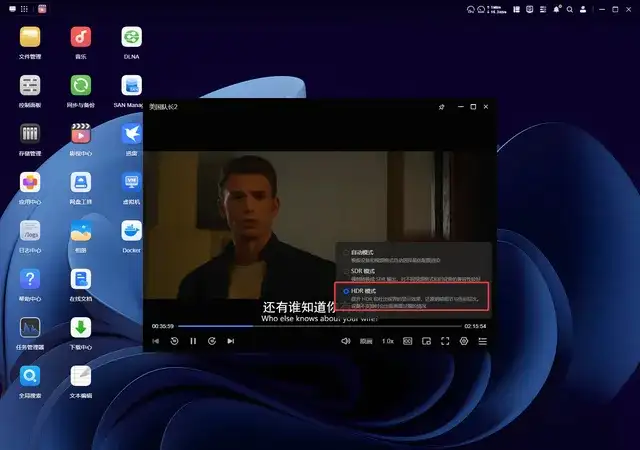The width and height of the screenshot is (640, 450).
Task: Open the 日志中心 log center
Action: point(30,231)
